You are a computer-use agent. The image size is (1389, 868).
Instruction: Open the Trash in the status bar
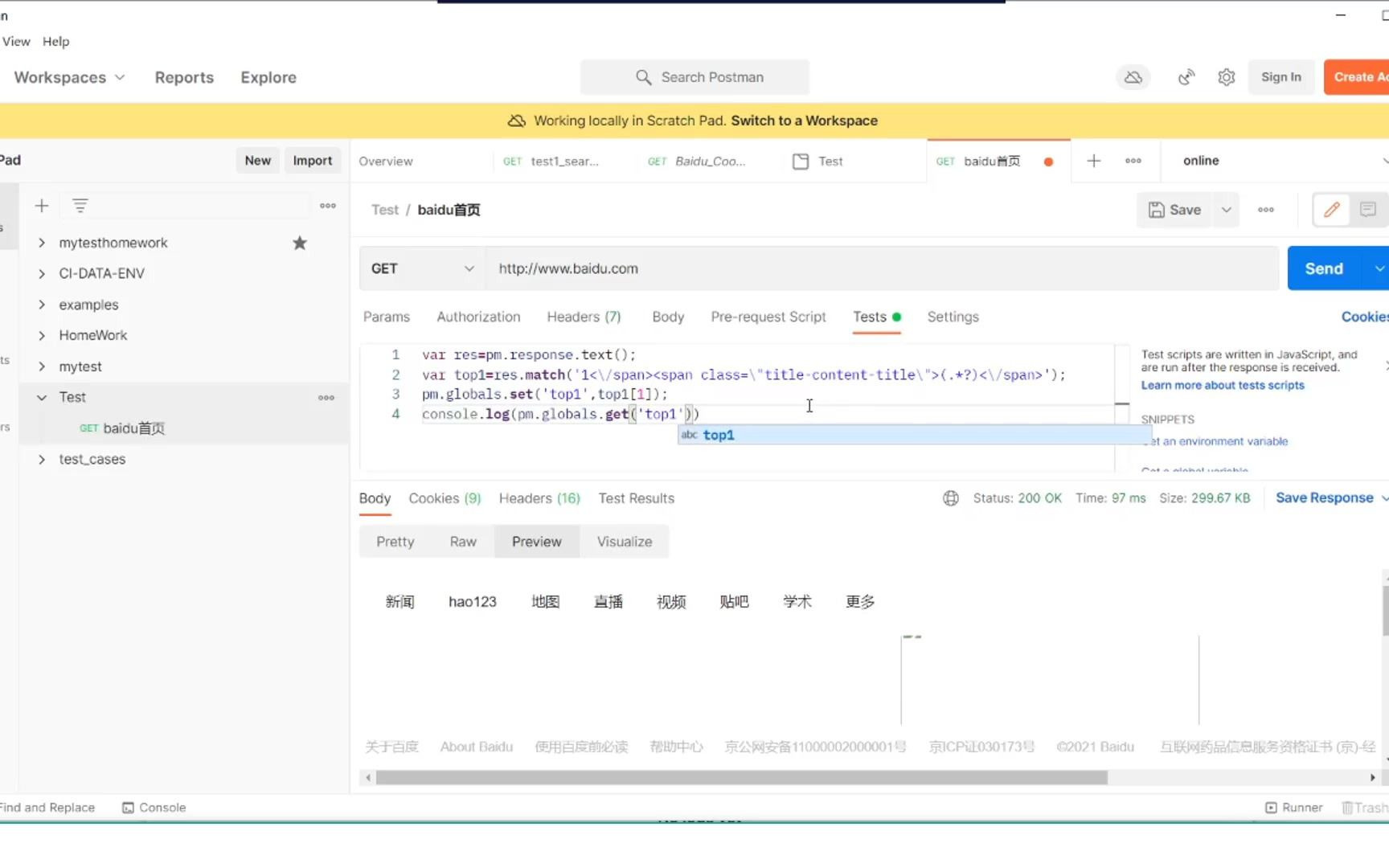pyautogui.click(x=1364, y=808)
